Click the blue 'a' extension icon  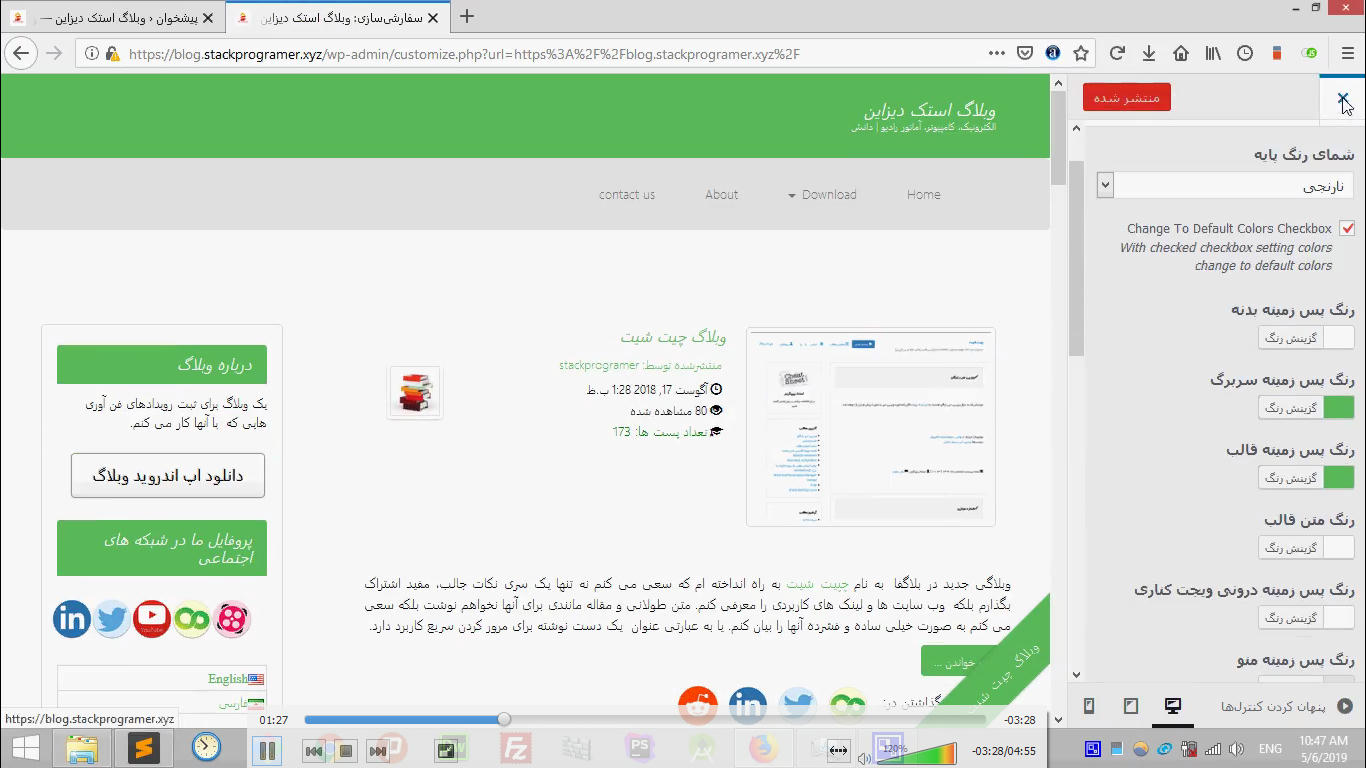click(x=1053, y=54)
